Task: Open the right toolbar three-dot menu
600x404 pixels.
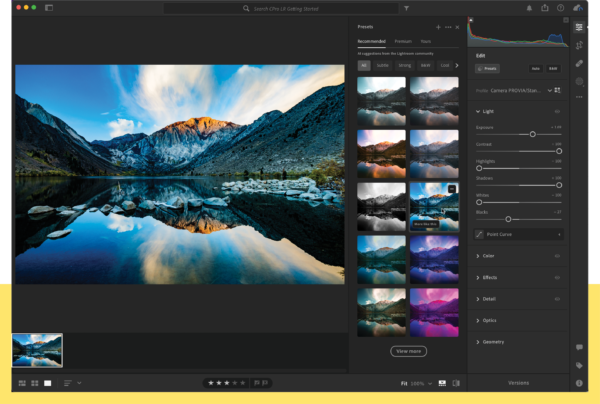Action: (x=579, y=97)
